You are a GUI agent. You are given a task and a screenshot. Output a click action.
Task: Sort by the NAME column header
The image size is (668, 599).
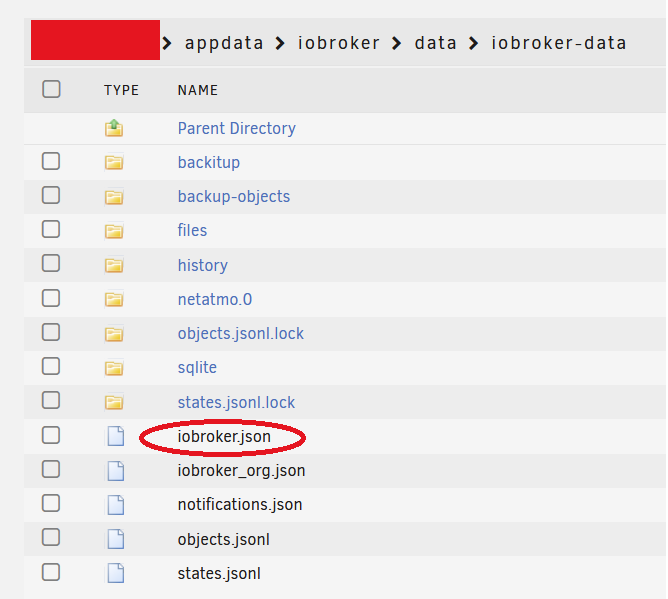tap(198, 90)
